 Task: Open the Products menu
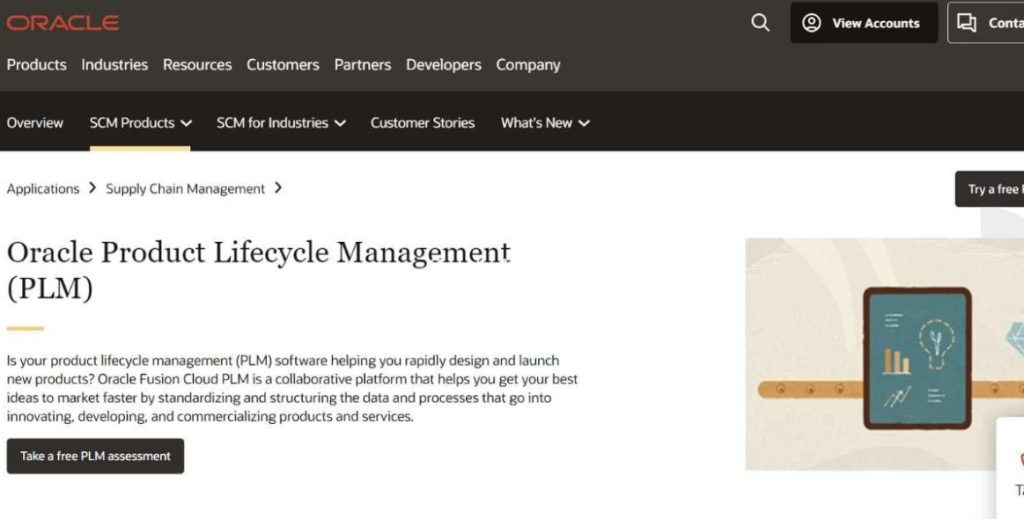point(37,65)
